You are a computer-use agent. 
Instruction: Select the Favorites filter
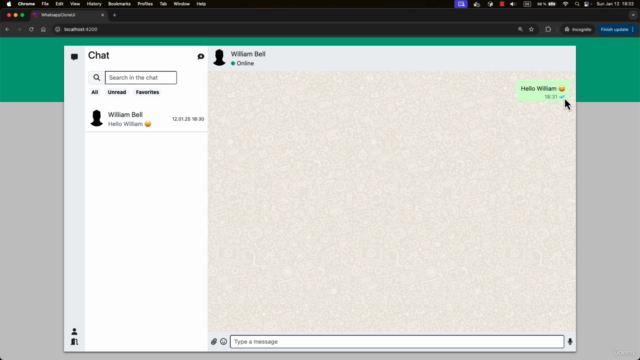pos(147,92)
